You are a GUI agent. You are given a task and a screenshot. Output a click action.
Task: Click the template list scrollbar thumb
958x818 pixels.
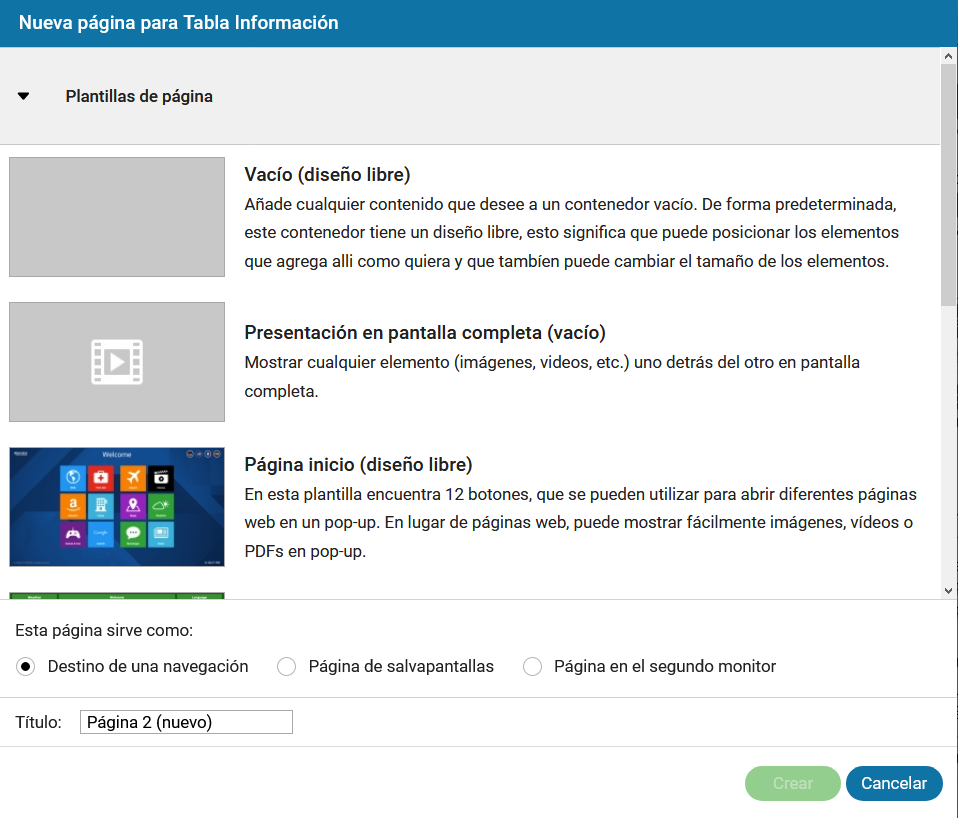tap(949, 185)
